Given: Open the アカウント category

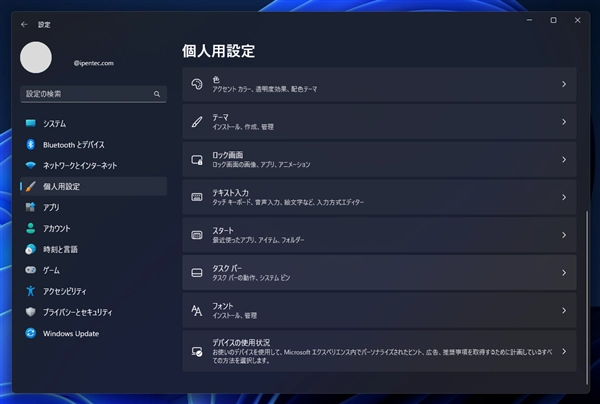Looking at the screenshot, I should click(x=93, y=228).
